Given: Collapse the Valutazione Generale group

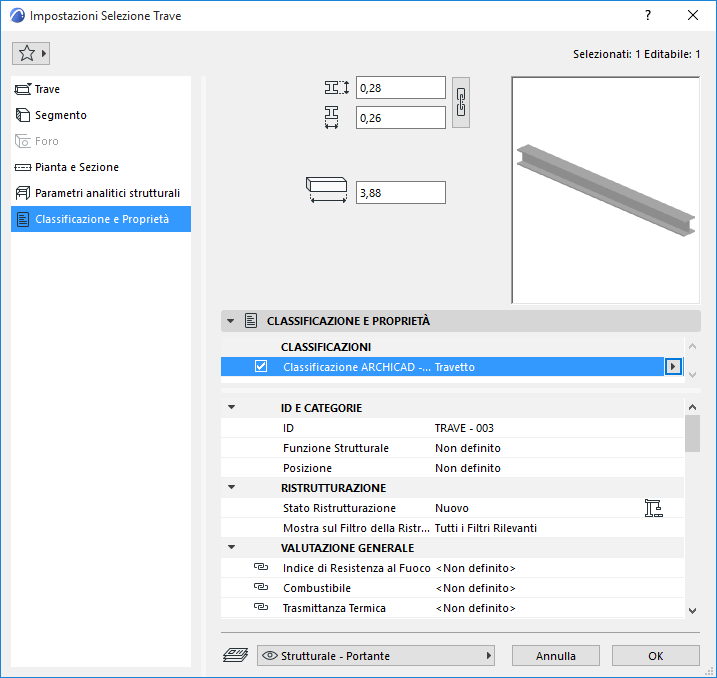Looking at the screenshot, I should [x=232, y=547].
